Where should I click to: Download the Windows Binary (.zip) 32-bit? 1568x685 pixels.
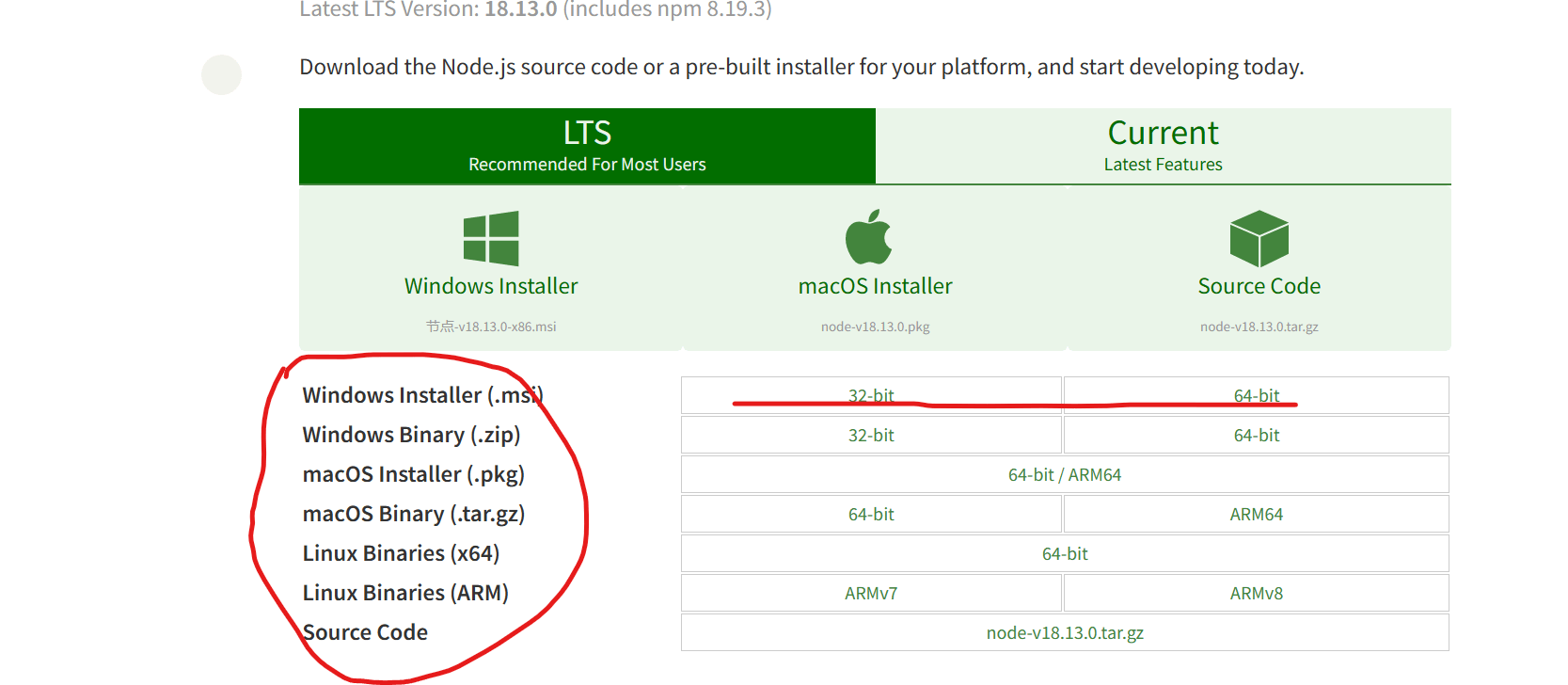point(871,435)
